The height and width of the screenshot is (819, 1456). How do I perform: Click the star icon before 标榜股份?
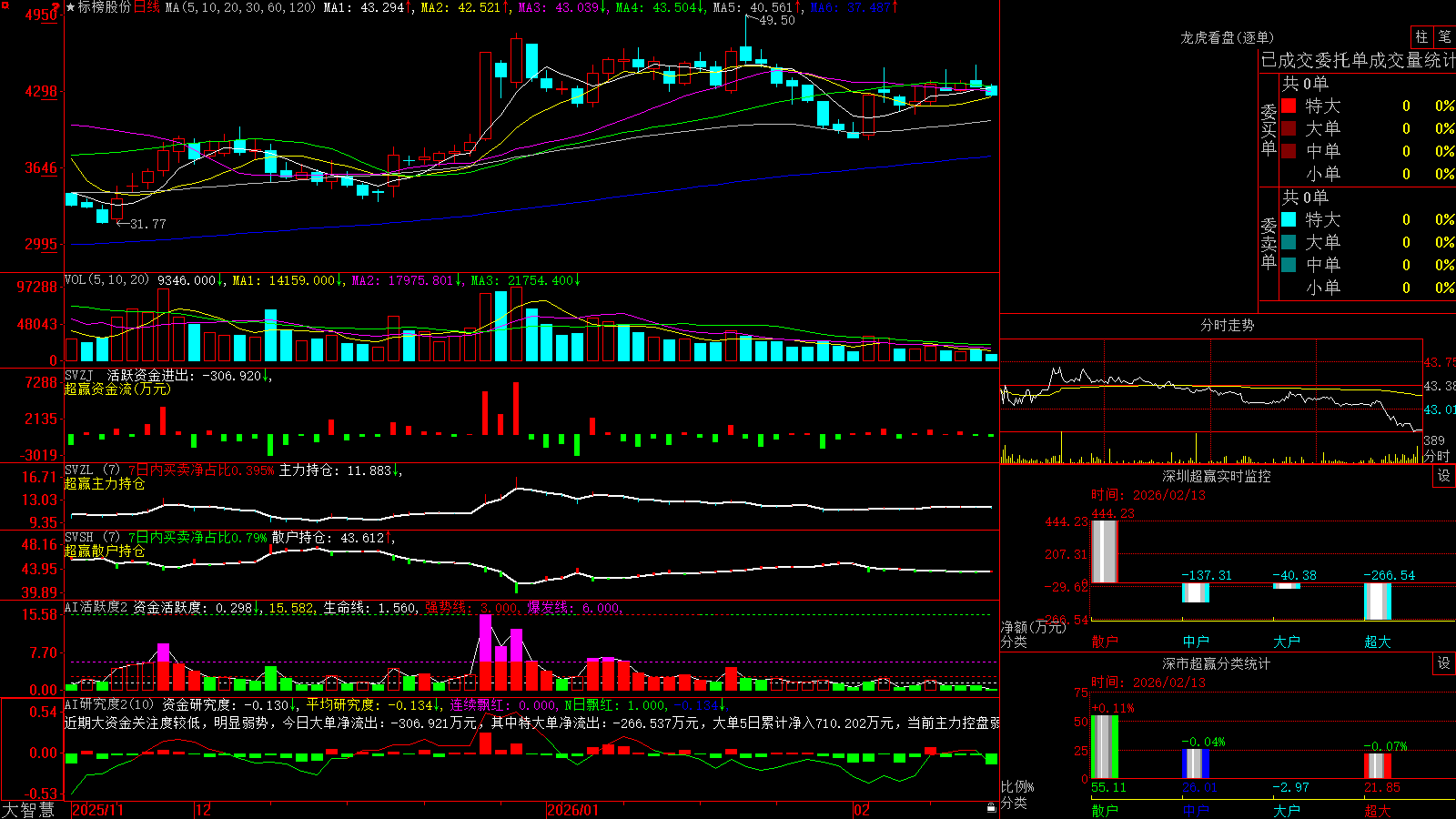point(71,7)
